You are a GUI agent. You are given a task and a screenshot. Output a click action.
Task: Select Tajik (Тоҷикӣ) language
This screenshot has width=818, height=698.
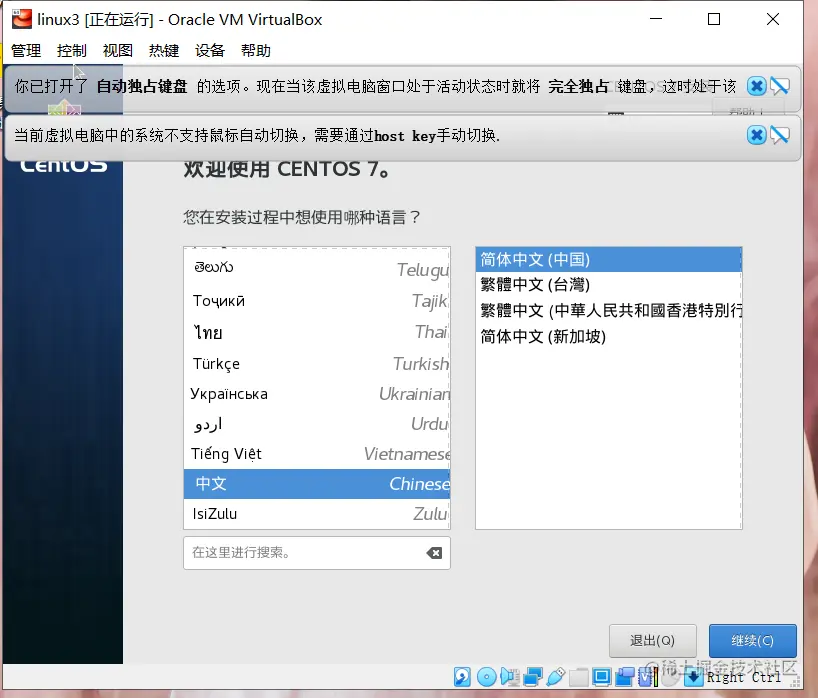coord(317,301)
